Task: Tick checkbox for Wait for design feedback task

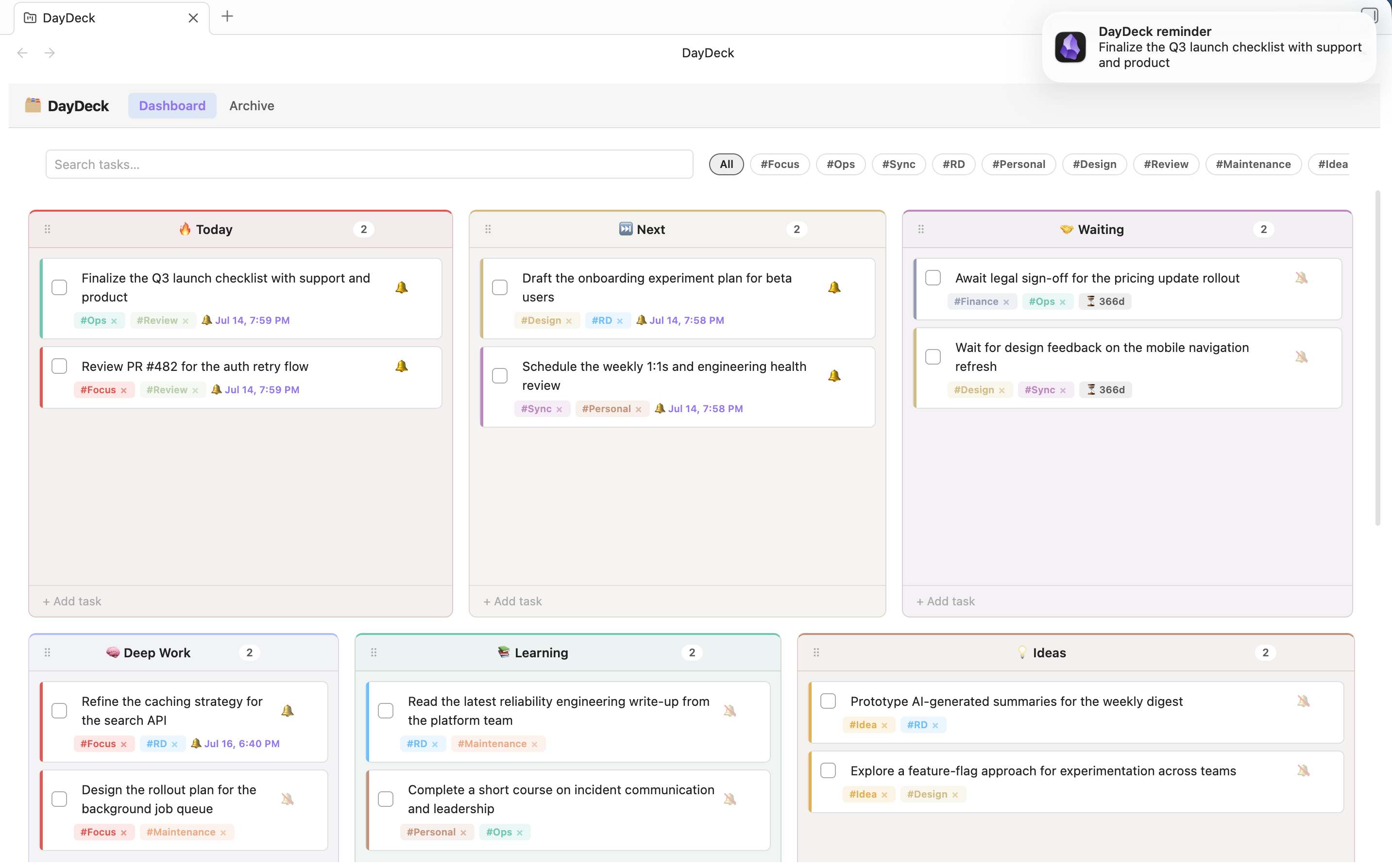Action: click(933, 356)
